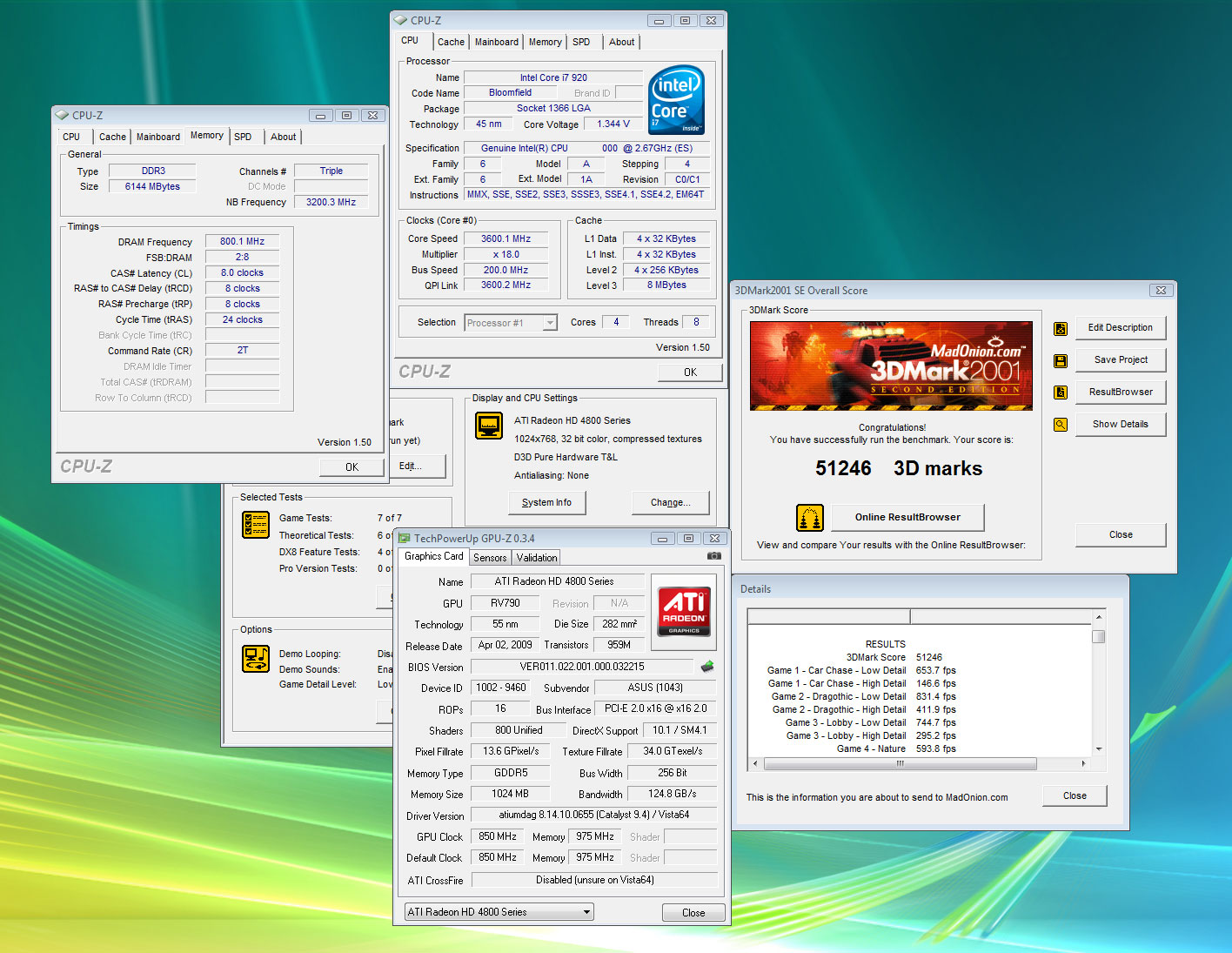Click the CPU-Z Memory window title icon

click(x=62, y=115)
